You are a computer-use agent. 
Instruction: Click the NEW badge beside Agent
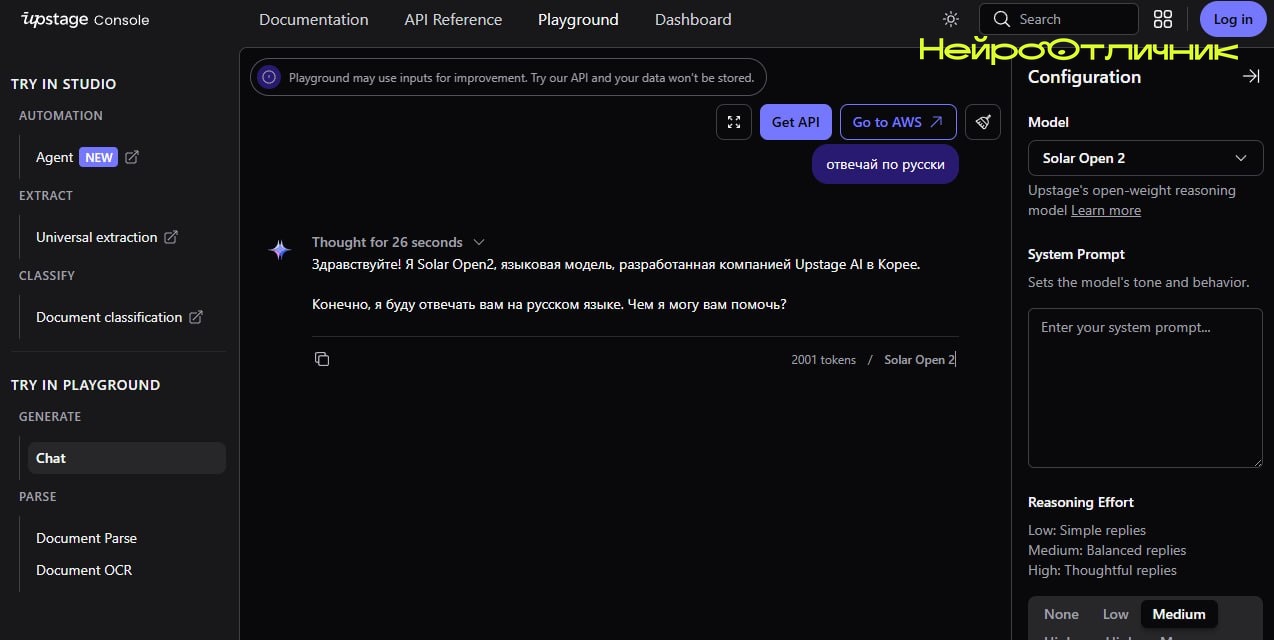point(99,157)
